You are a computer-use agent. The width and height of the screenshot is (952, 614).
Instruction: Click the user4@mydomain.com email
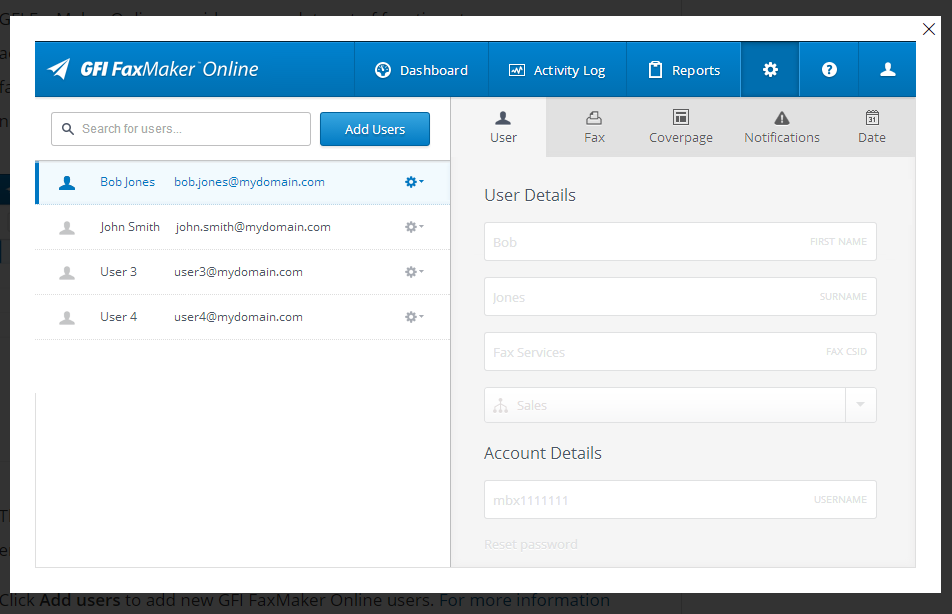click(x=238, y=316)
